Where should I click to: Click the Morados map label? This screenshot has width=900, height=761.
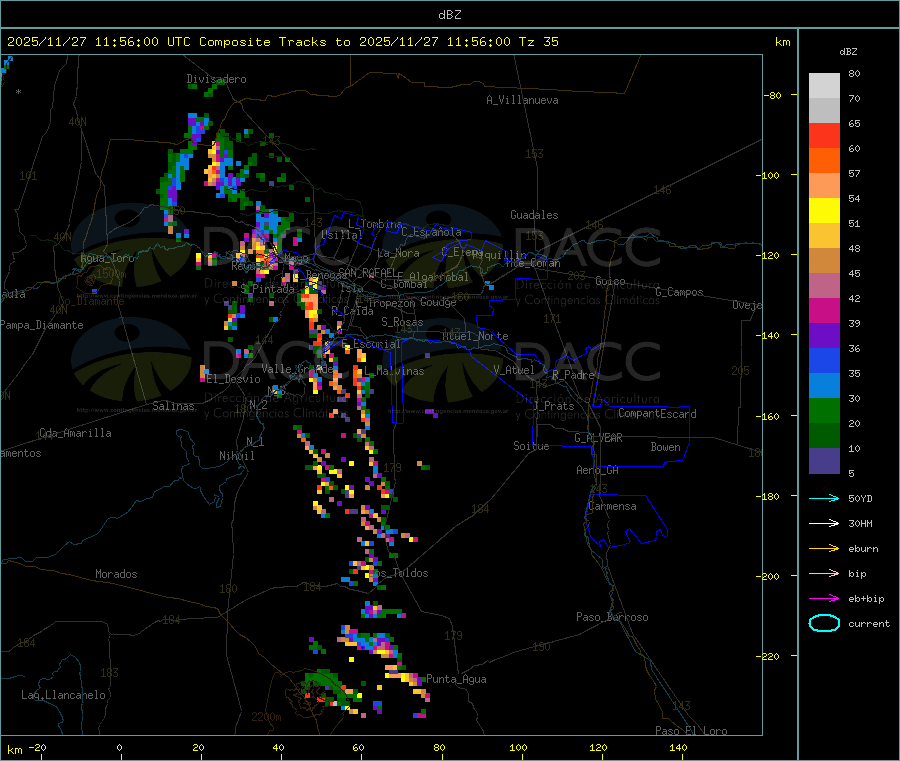pyautogui.click(x=116, y=574)
